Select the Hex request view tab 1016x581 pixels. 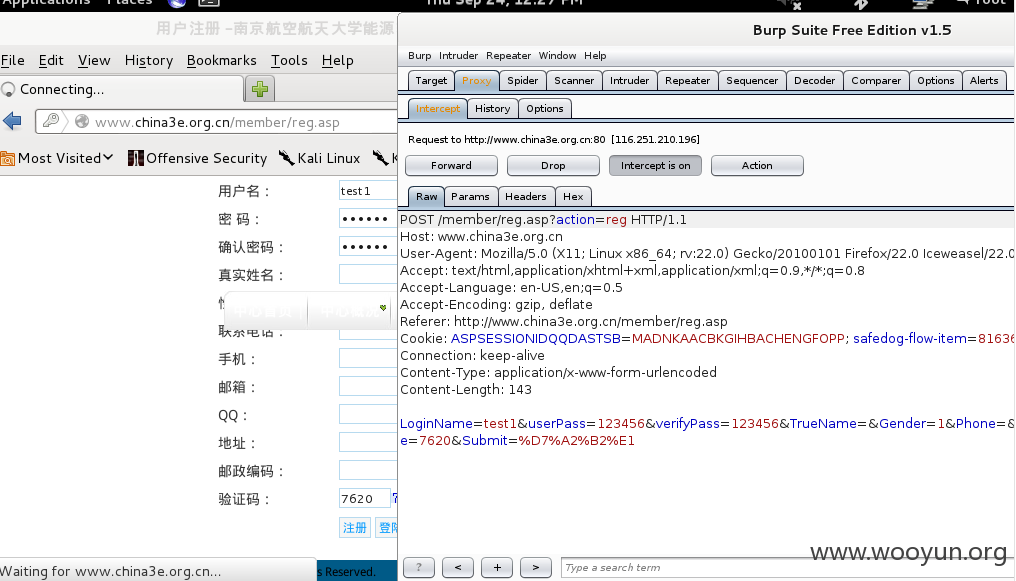pos(573,196)
